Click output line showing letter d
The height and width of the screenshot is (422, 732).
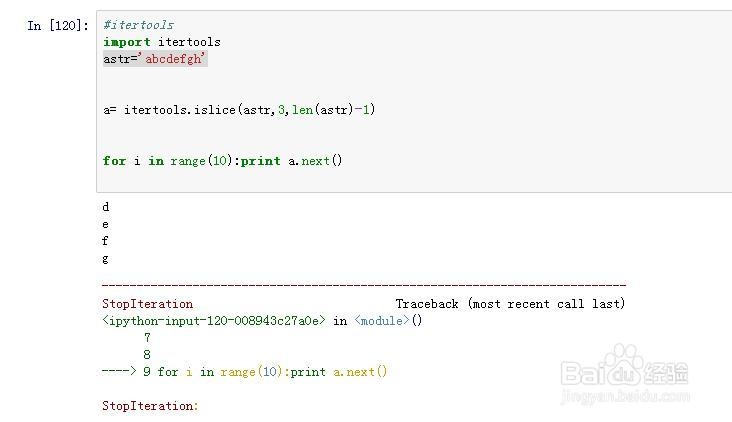pos(106,207)
